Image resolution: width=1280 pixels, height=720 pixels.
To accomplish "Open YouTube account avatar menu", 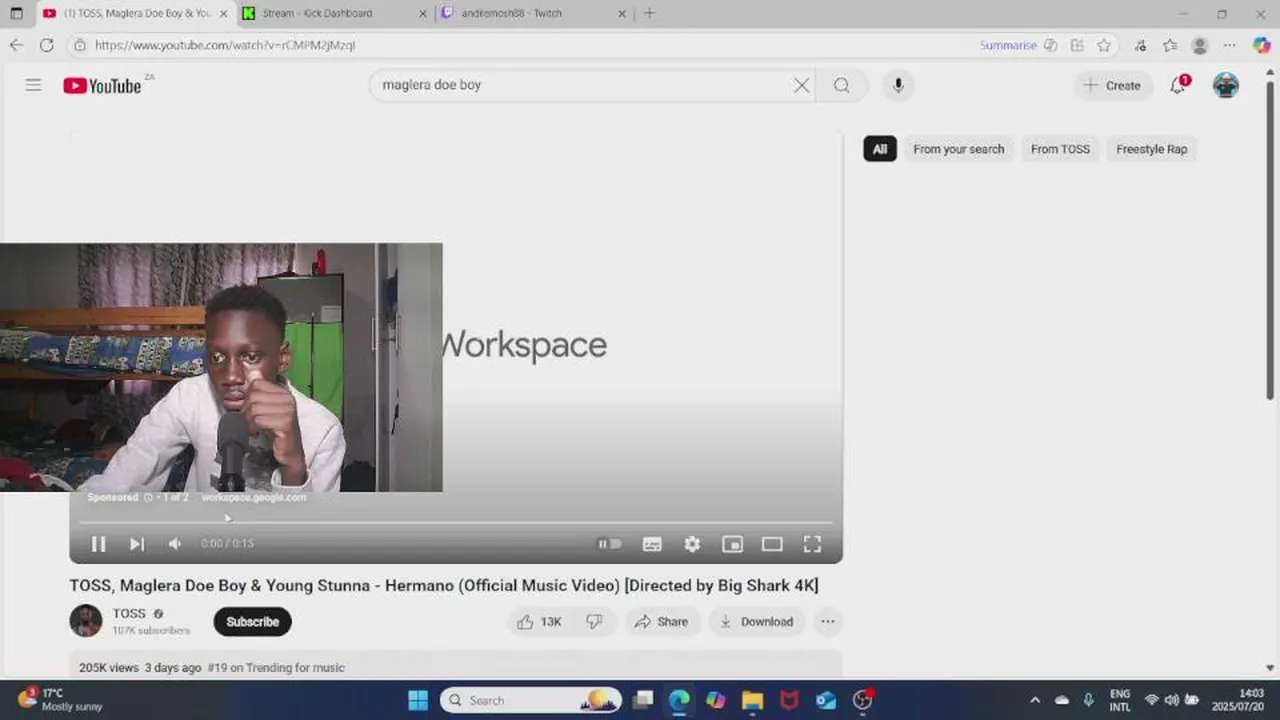I will tap(1226, 85).
